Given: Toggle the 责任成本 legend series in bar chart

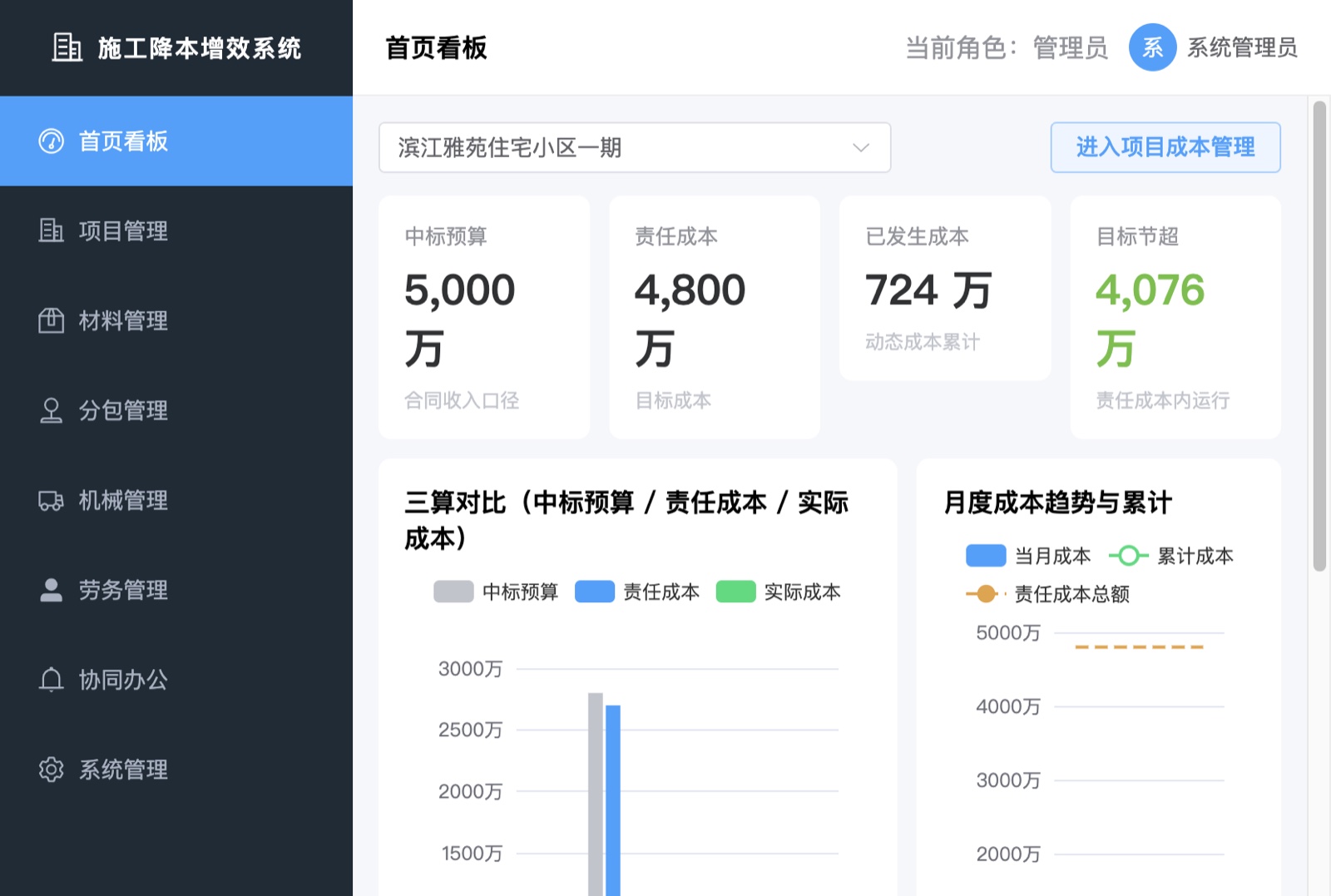Looking at the screenshot, I should pyautogui.click(x=637, y=592).
